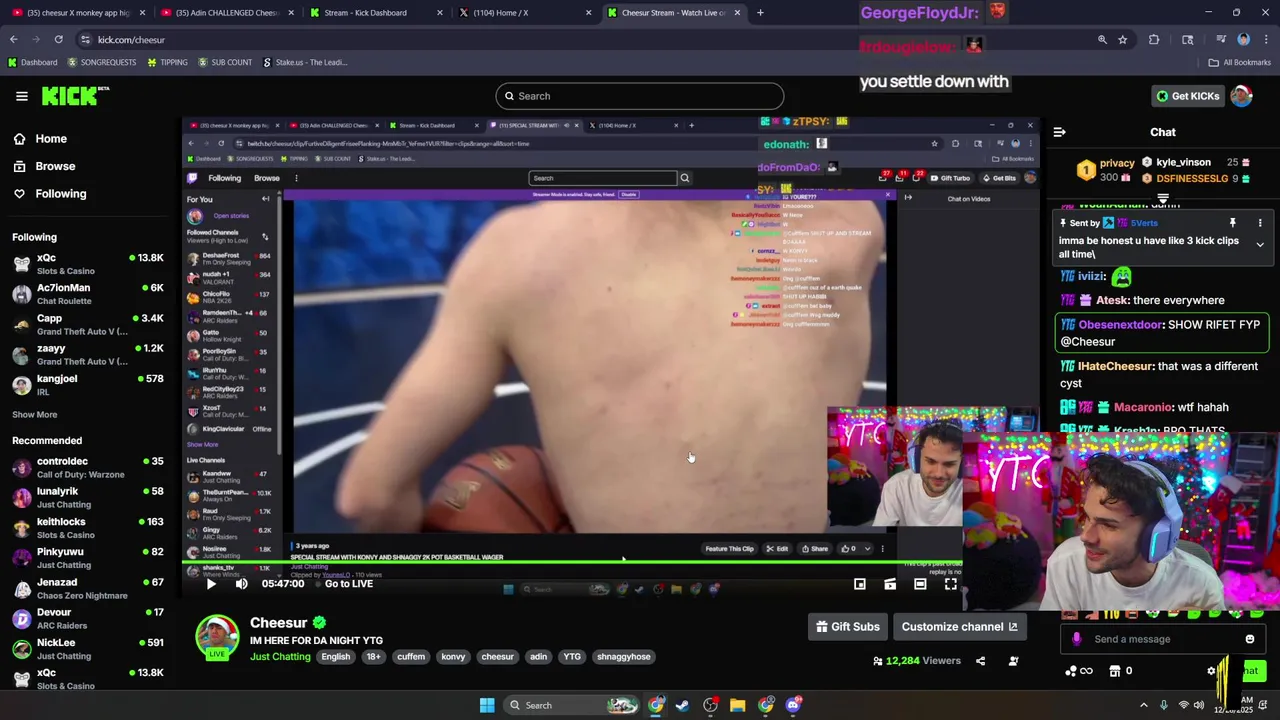Enable picture-in-picture mini player
Screen dimensions: 1280x720
click(859, 584)
